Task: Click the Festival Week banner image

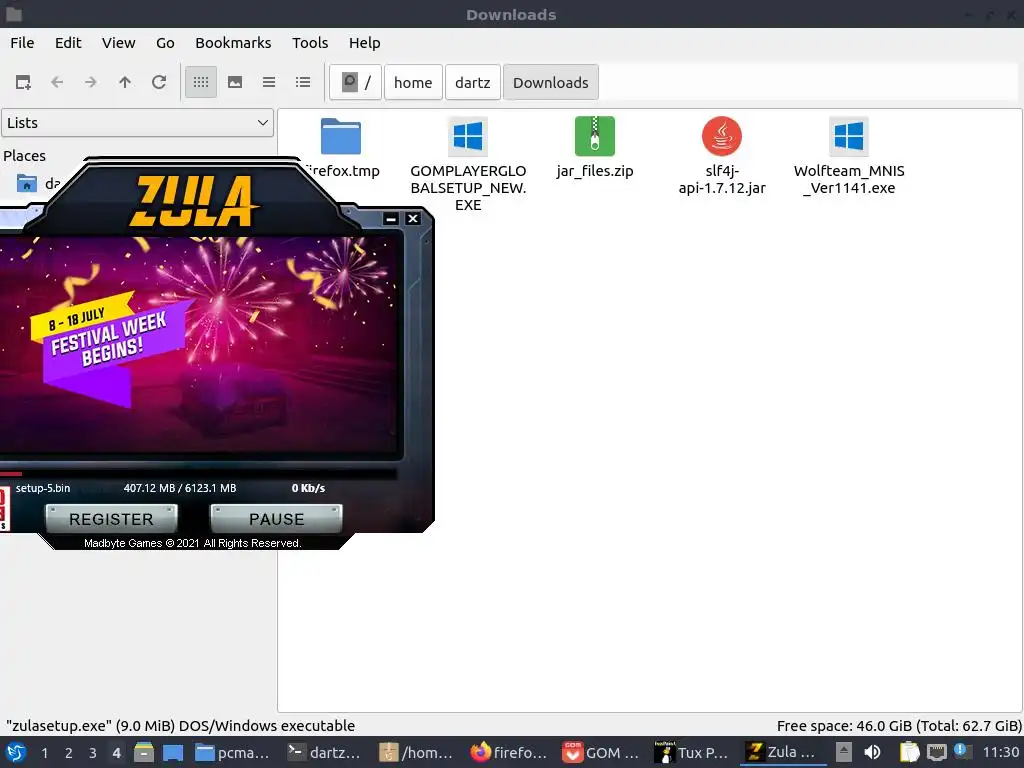Action: [199, 344]
